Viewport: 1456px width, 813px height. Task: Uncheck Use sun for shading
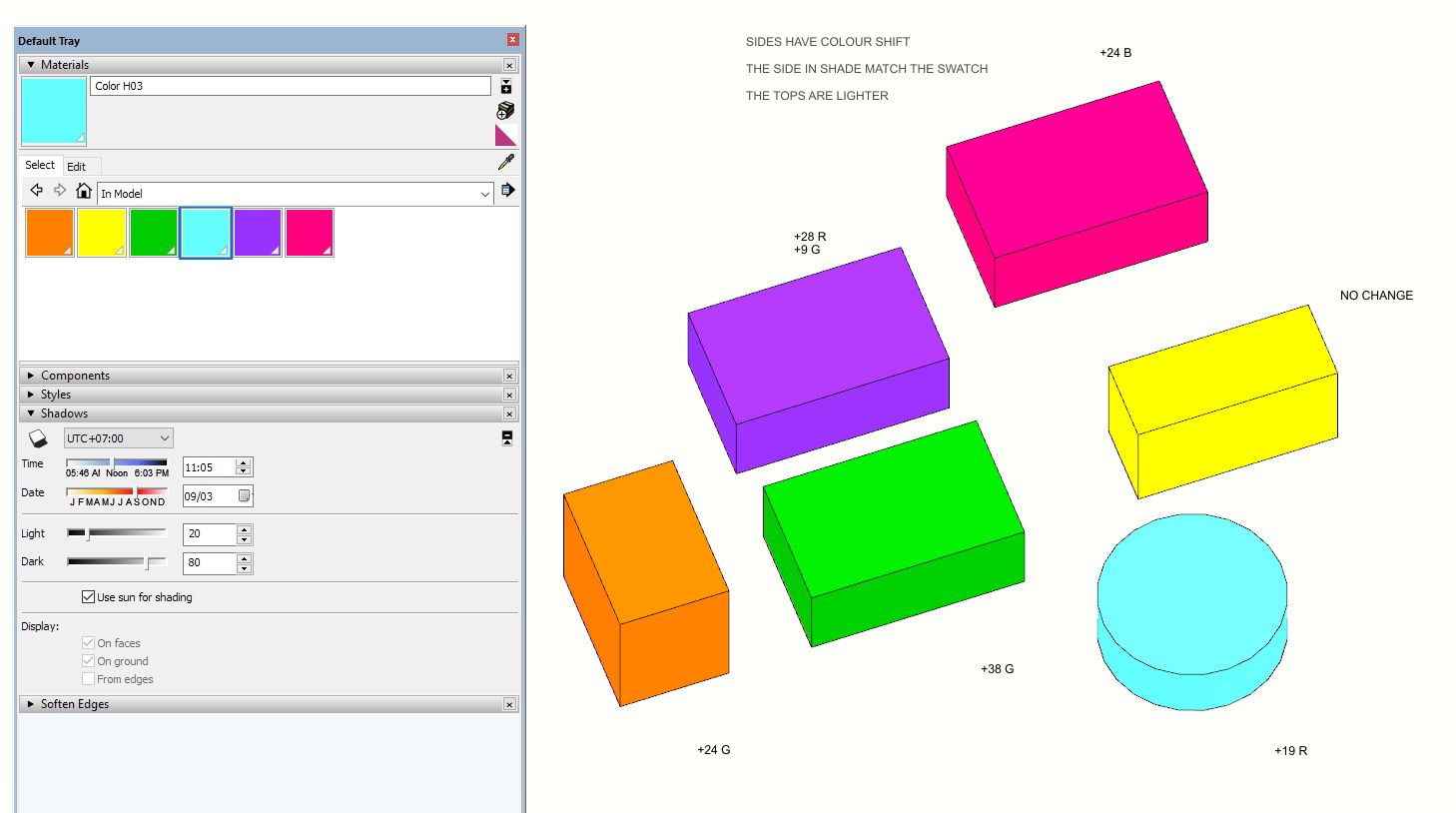pos(89,596)
